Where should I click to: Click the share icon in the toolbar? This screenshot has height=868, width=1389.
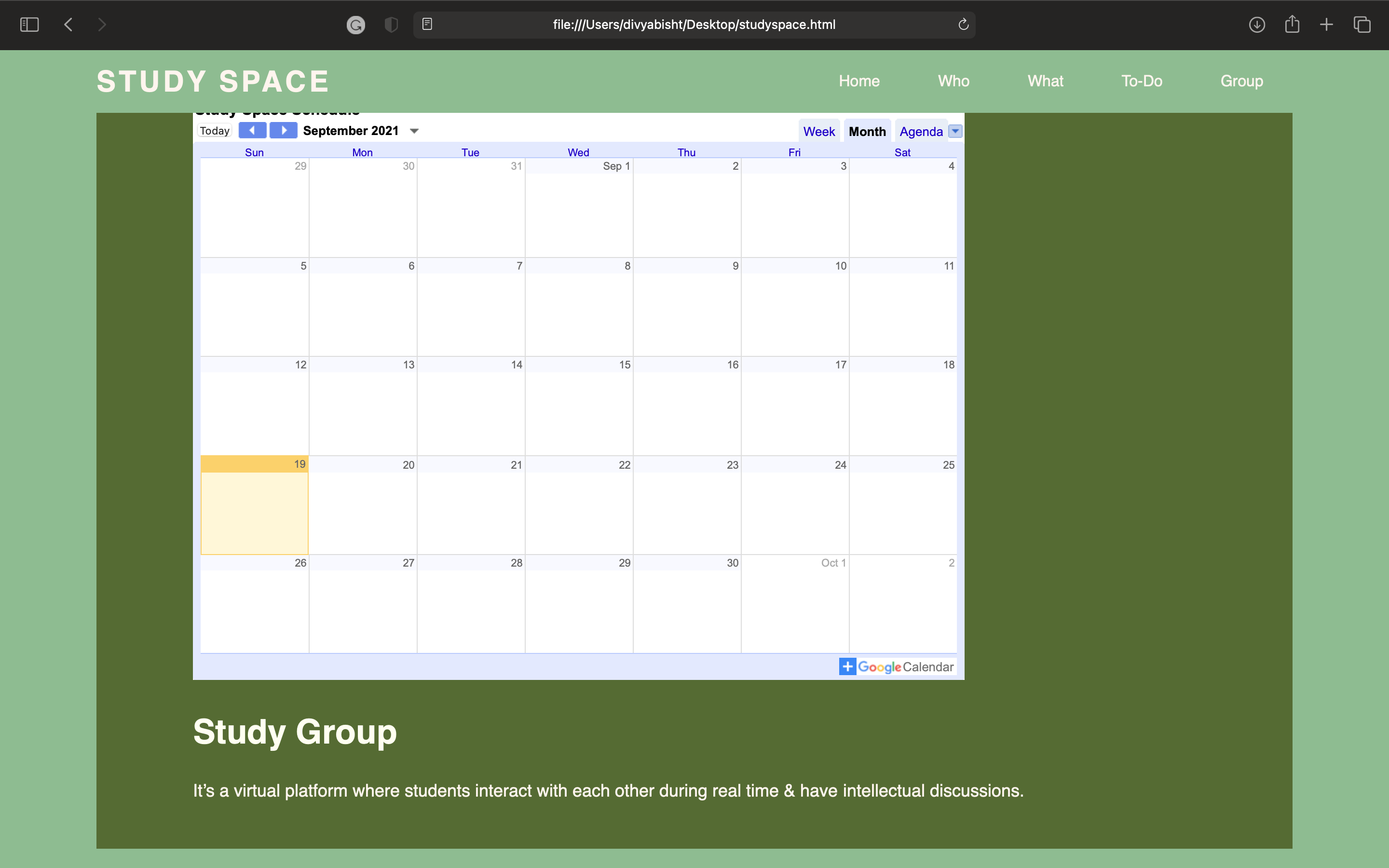click(1292, 25)
